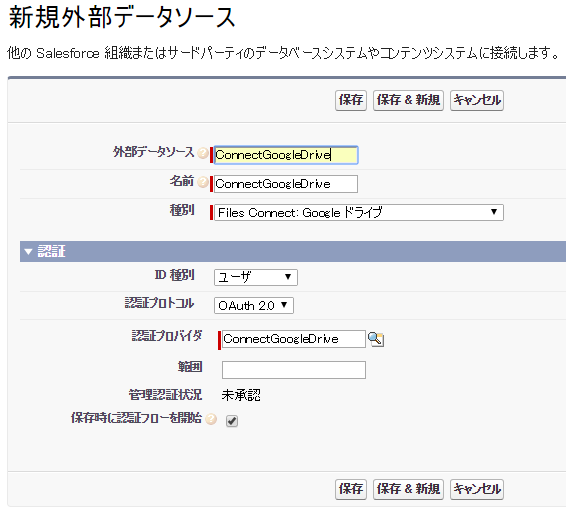This screenshot has height=514, width=566.
Task: Click the top 保存 button
Action: (x=351, y=100)
